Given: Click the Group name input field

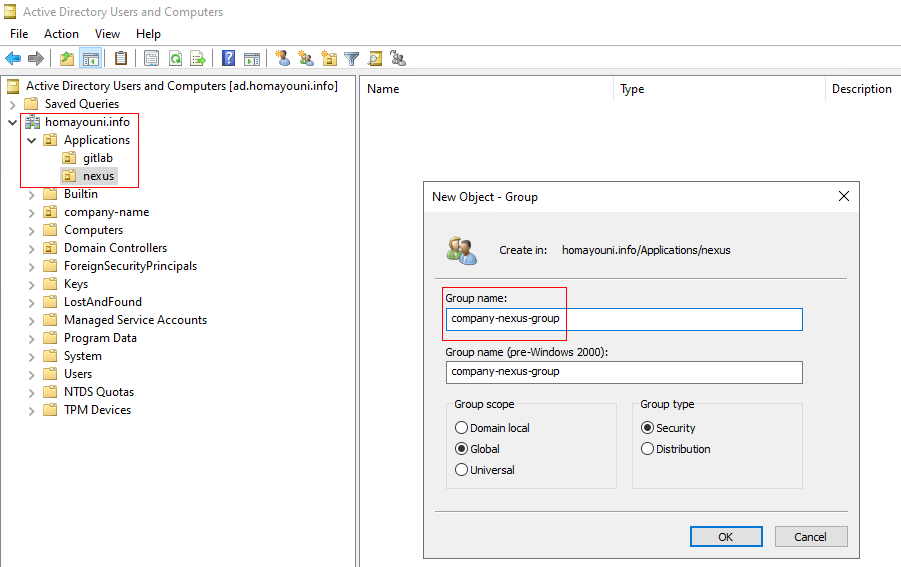Looking at the screenshot, I should point(624,319).
